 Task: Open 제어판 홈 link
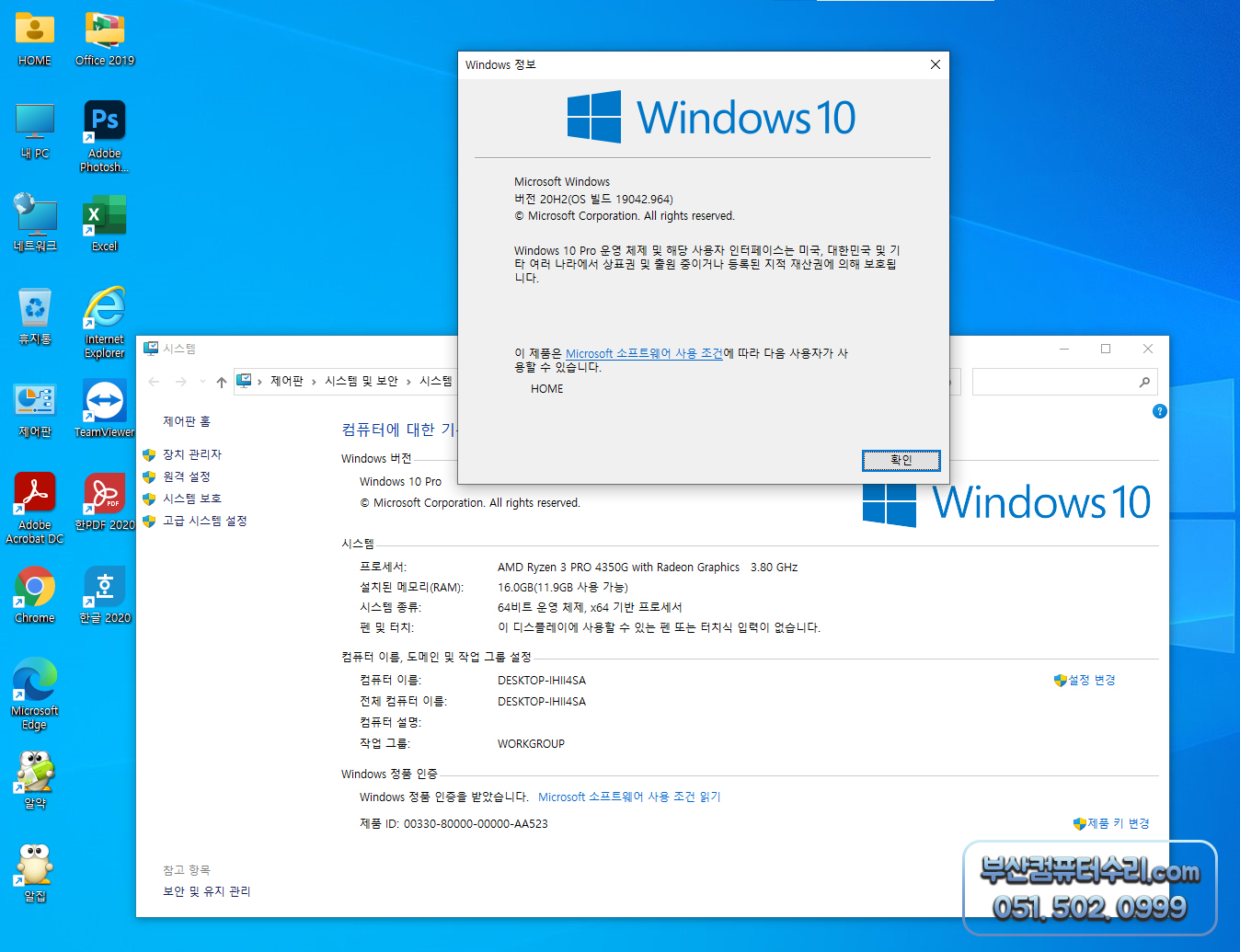(x=187, y=421)
